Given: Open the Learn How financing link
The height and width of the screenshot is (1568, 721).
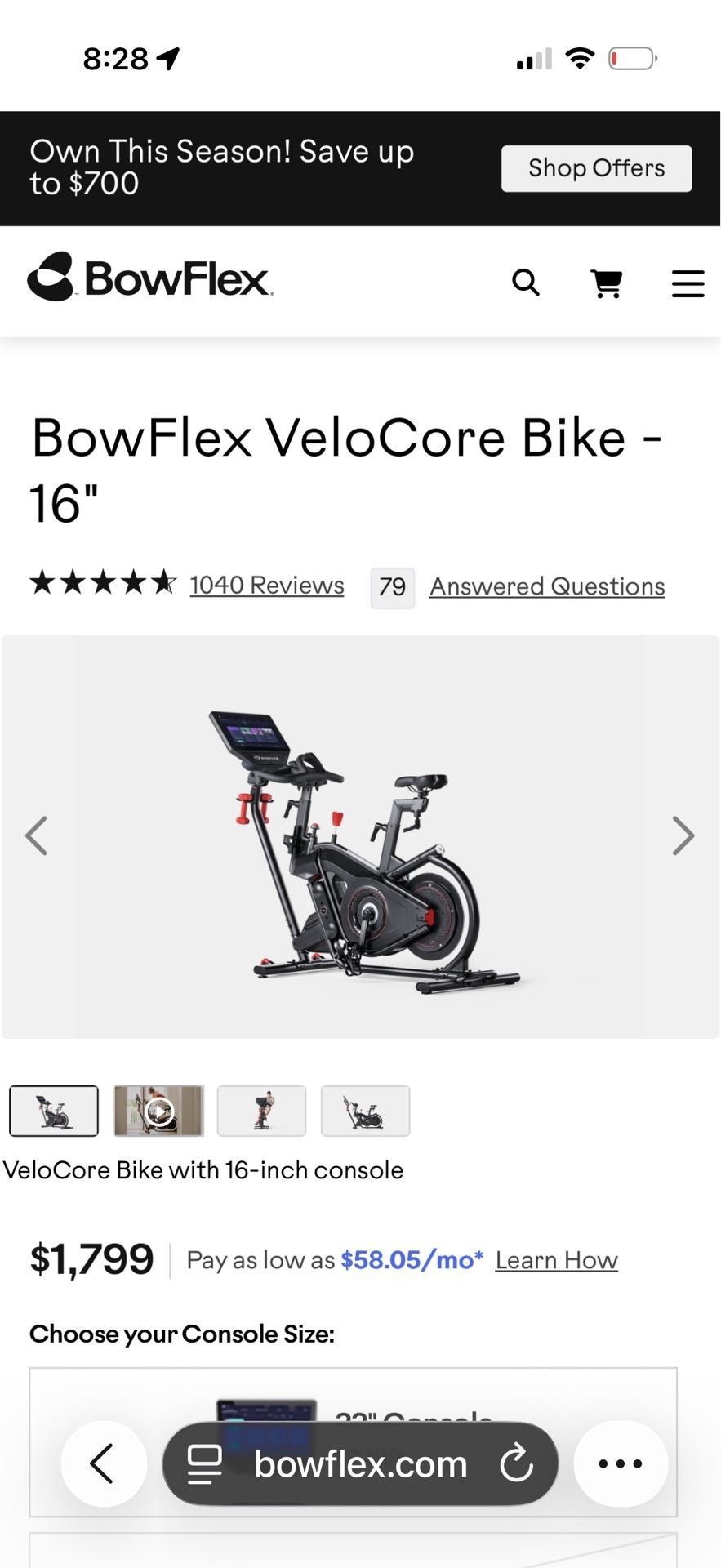Looking at the screenshot, I should [556, 1260].
